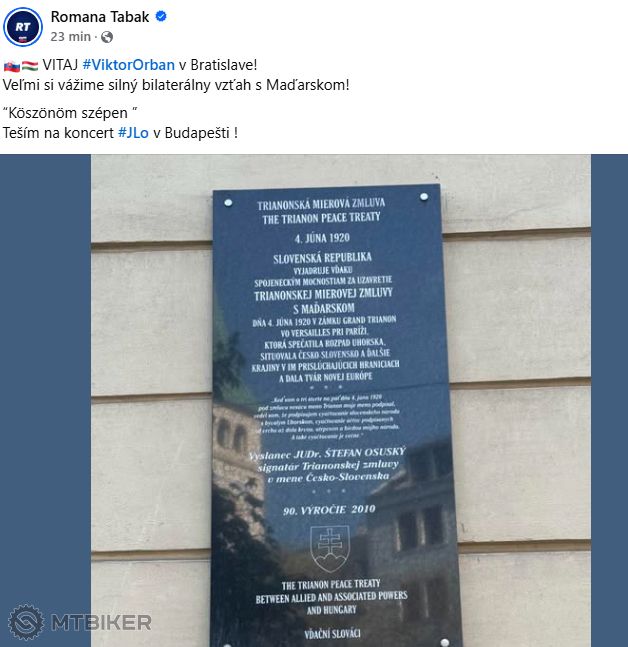Click the Hungarian flag emoji
This screenshot has height=647, width=628.
[30, 66]
